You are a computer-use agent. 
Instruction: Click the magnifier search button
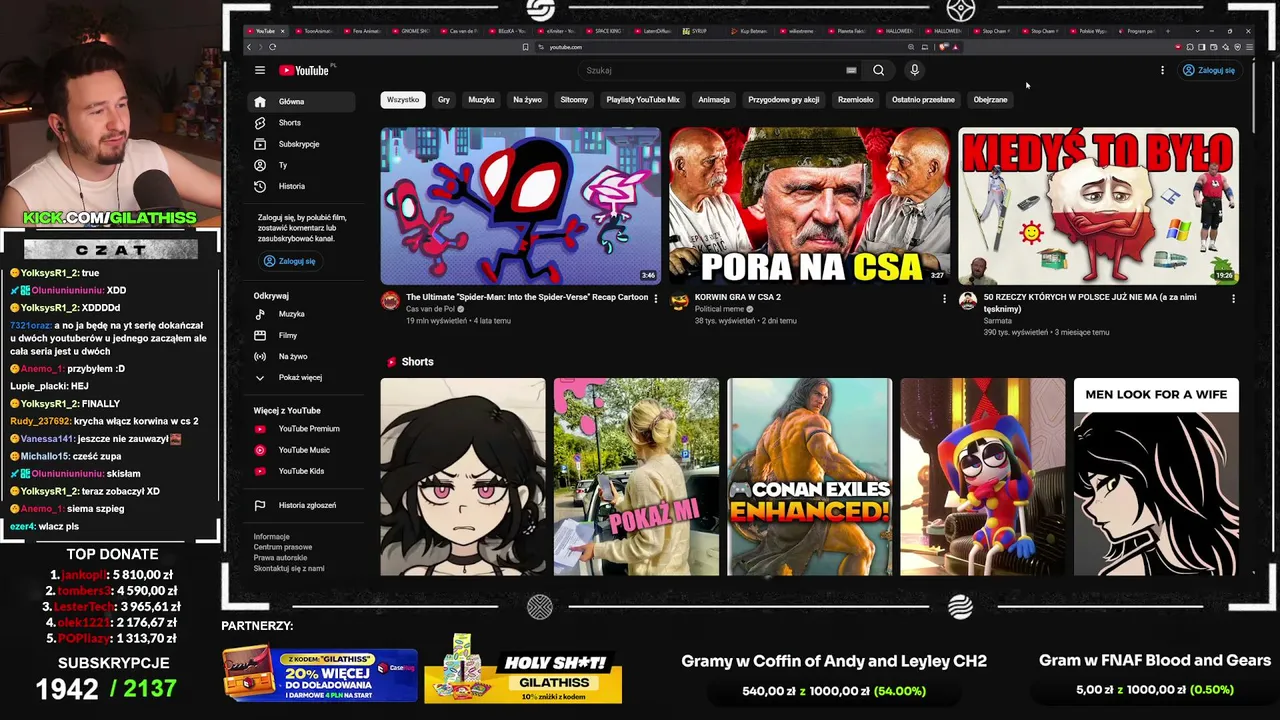click(878, 70)
